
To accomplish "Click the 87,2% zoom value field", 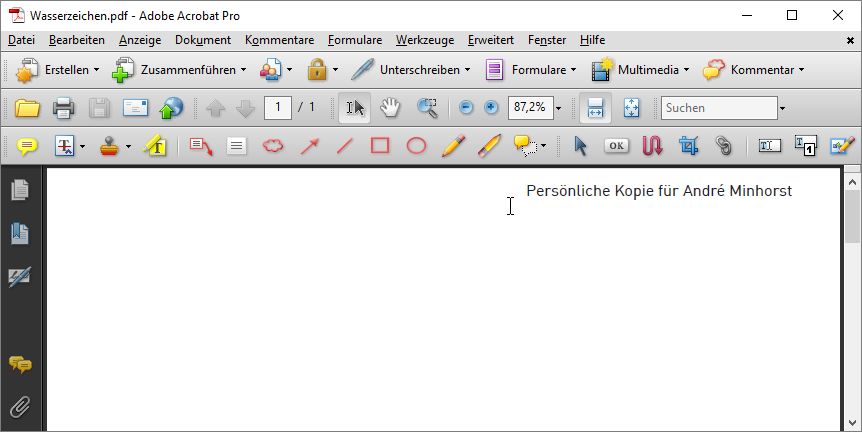I will [x=531, y=107].
